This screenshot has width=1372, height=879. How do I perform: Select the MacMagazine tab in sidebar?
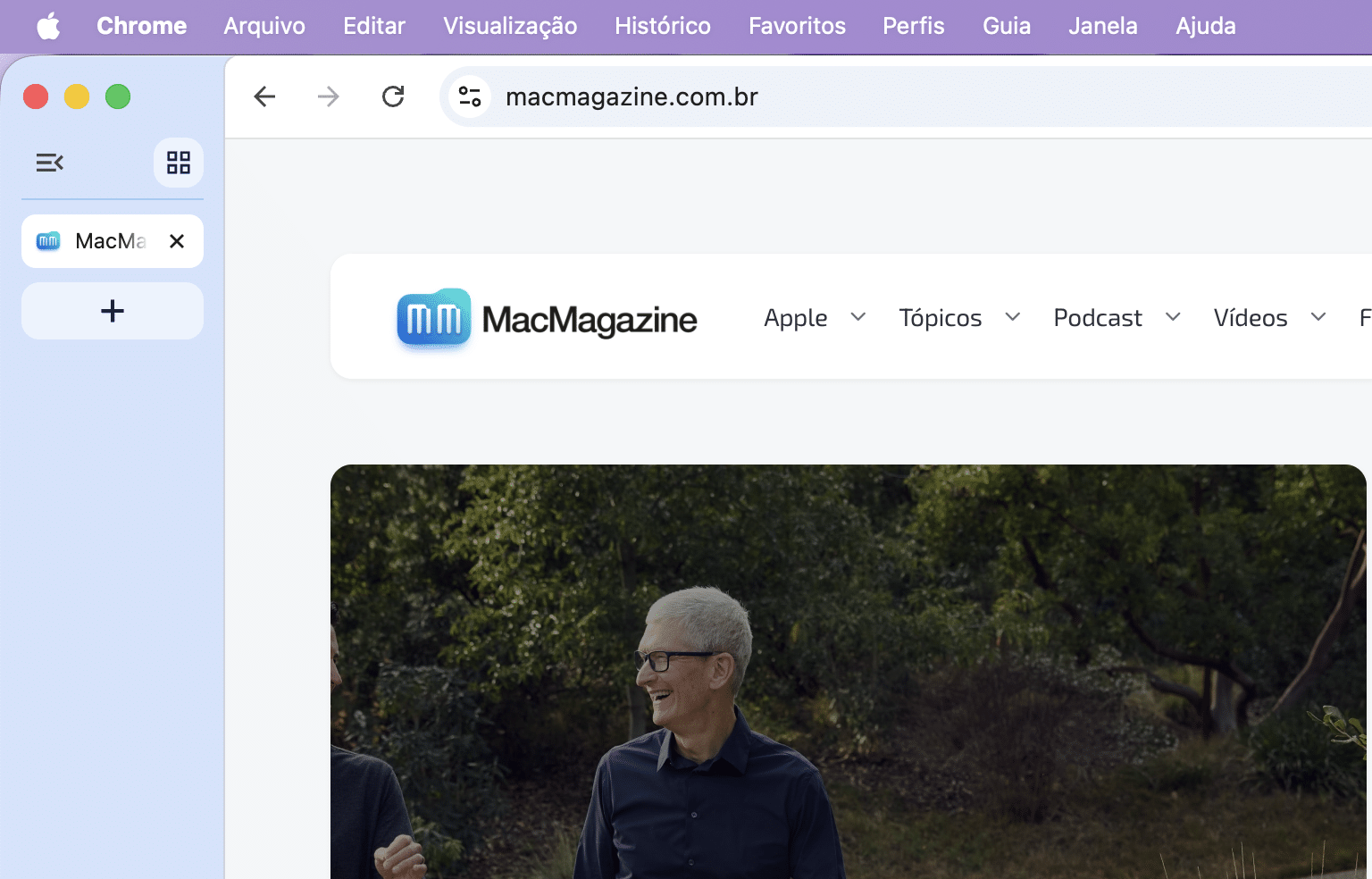click(113, 241)
